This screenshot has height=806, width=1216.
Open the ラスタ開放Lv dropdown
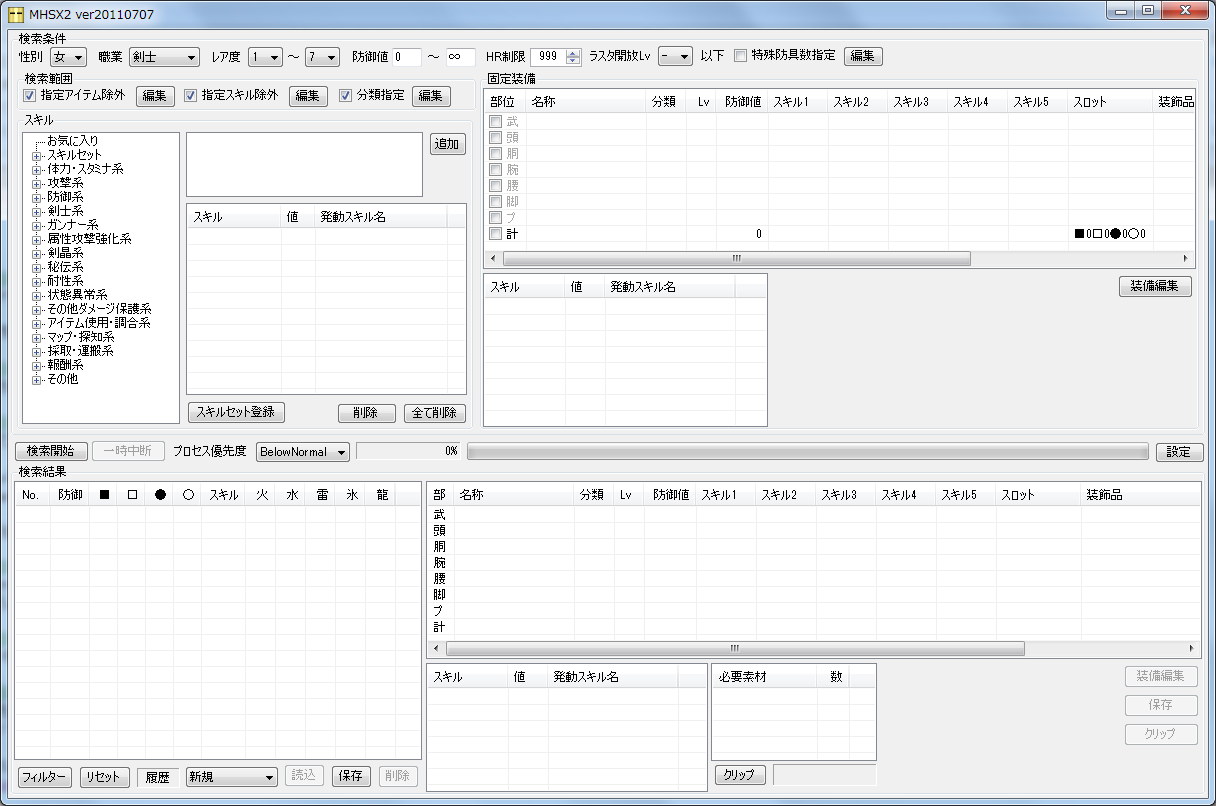tap(675, 57)
